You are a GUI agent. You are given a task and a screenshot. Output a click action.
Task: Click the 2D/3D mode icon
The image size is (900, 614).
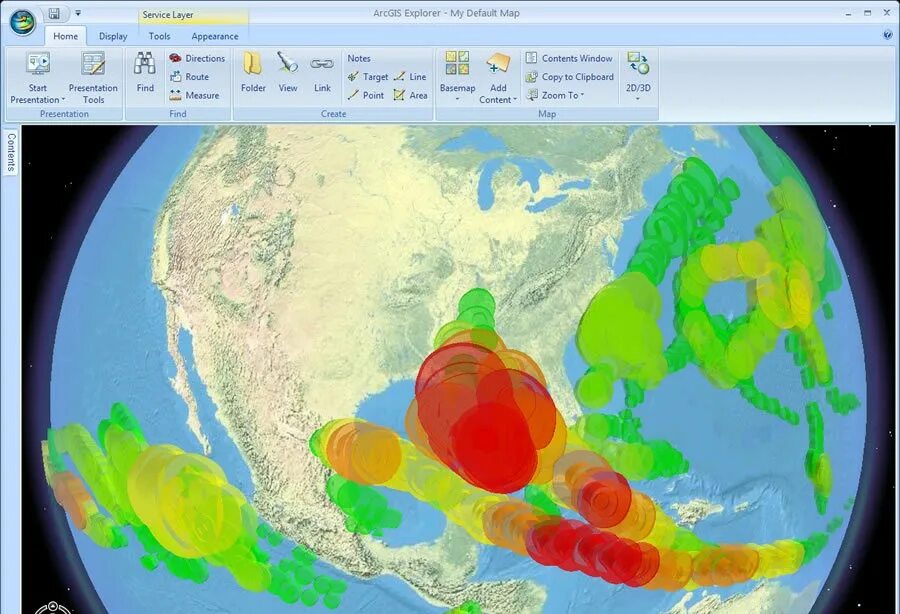[638, 63]
